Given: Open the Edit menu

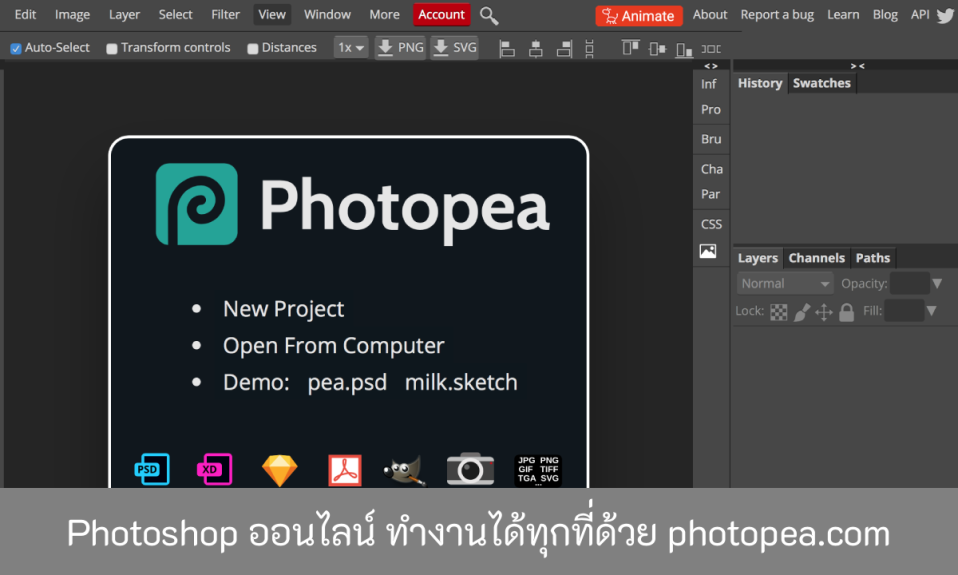Looking at the screenshot, I should pyautogui.click(x=25, y=15).
